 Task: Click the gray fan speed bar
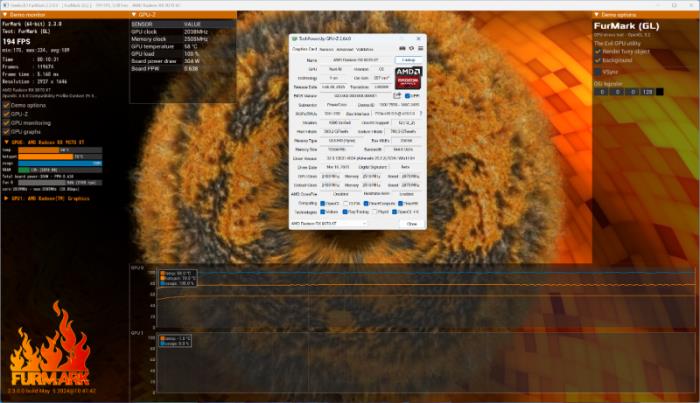60,183
